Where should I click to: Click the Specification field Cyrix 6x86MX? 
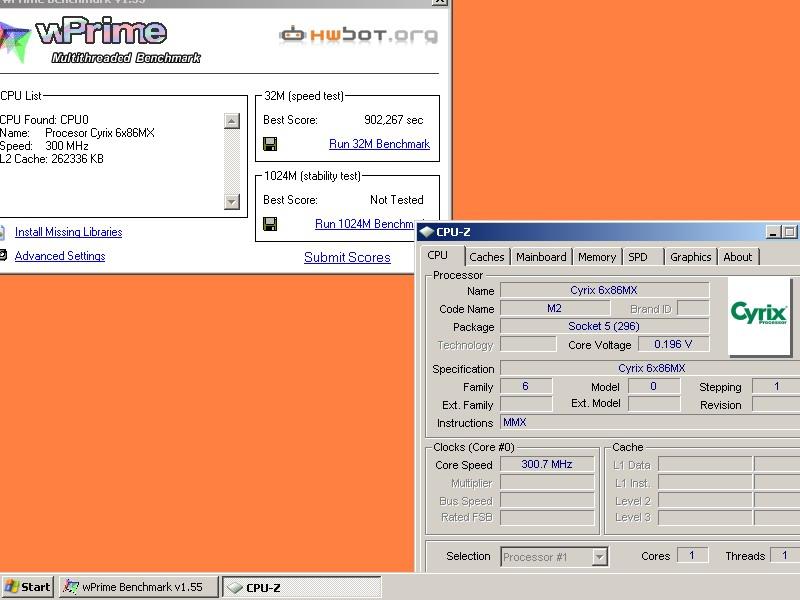(x=650, y=368)
